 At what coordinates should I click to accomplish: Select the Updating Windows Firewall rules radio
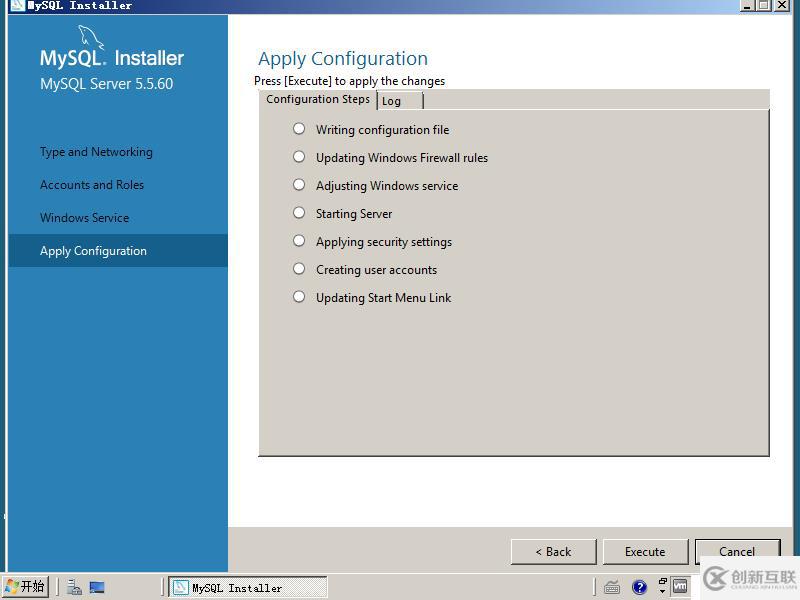(299, 157)
